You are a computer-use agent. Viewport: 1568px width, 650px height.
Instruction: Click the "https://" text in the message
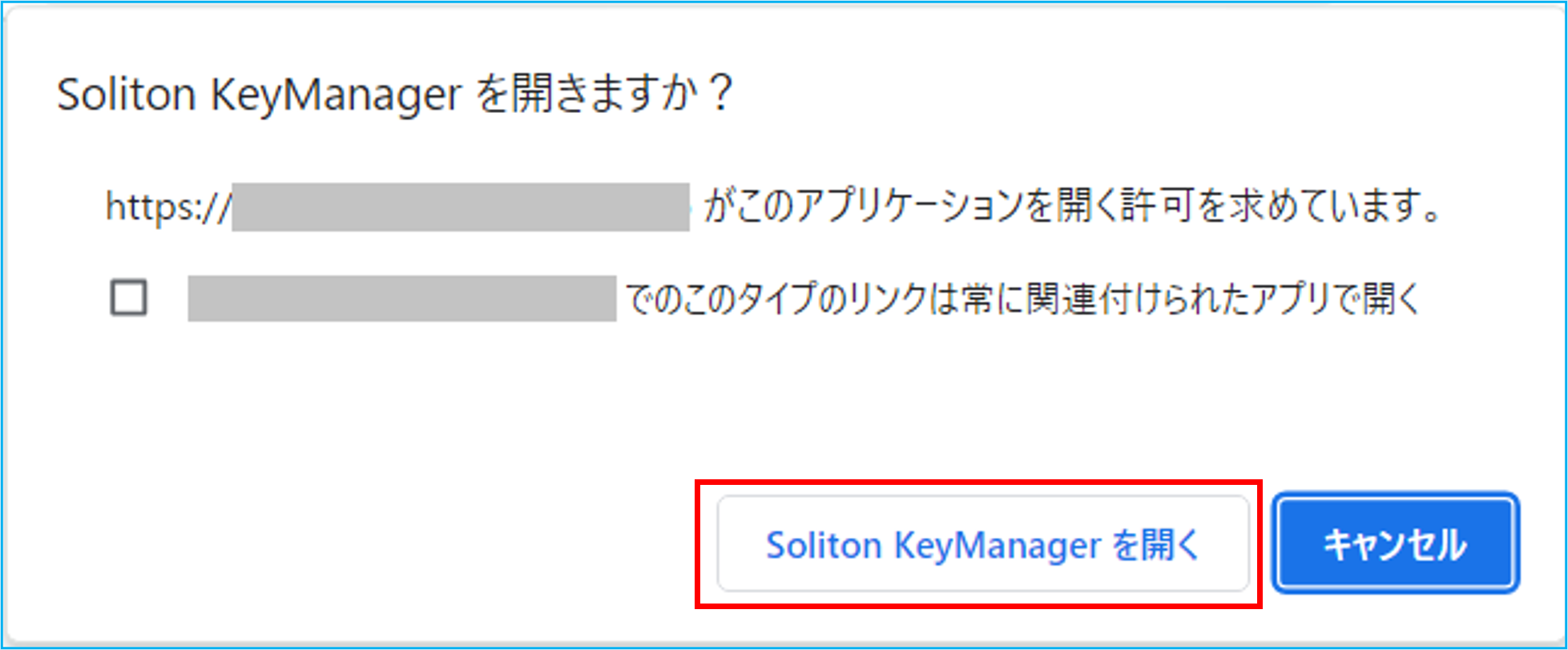click(x=168, y=207)
